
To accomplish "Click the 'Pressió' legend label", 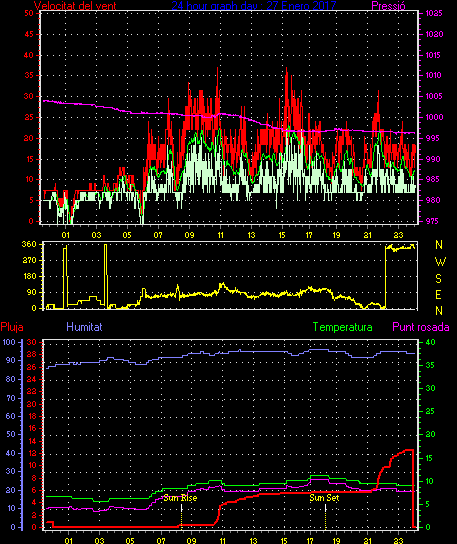I will pos(388,6).
